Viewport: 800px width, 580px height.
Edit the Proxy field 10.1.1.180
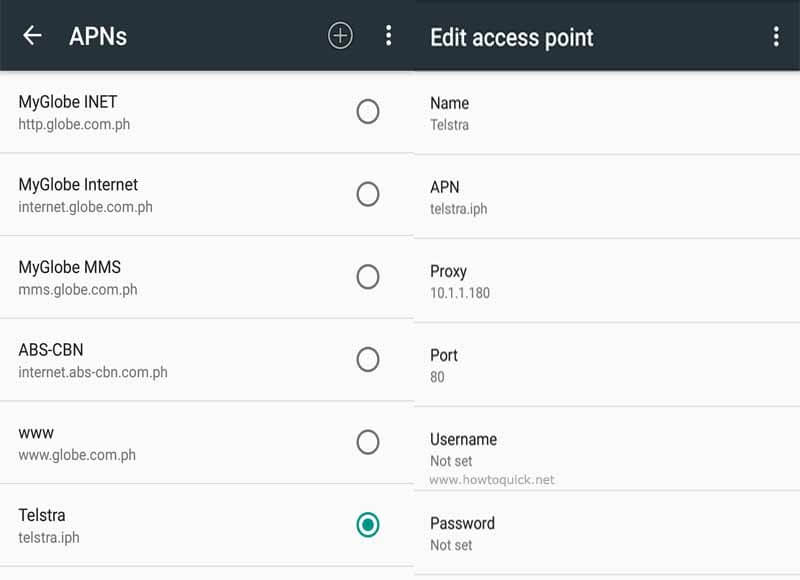tap(607, 281)
